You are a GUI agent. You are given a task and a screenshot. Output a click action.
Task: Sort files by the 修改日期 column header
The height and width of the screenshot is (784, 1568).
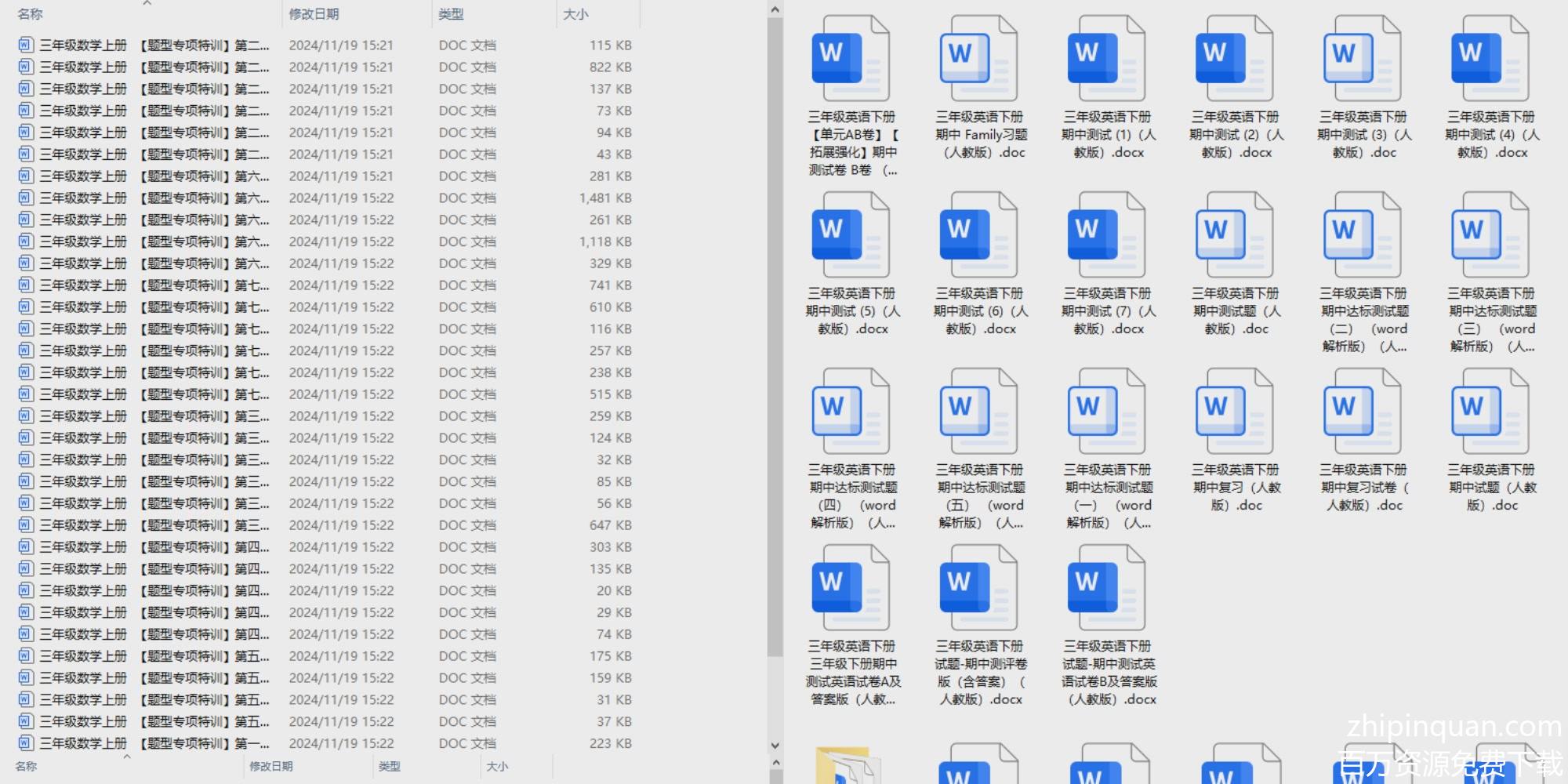(314, 14)
